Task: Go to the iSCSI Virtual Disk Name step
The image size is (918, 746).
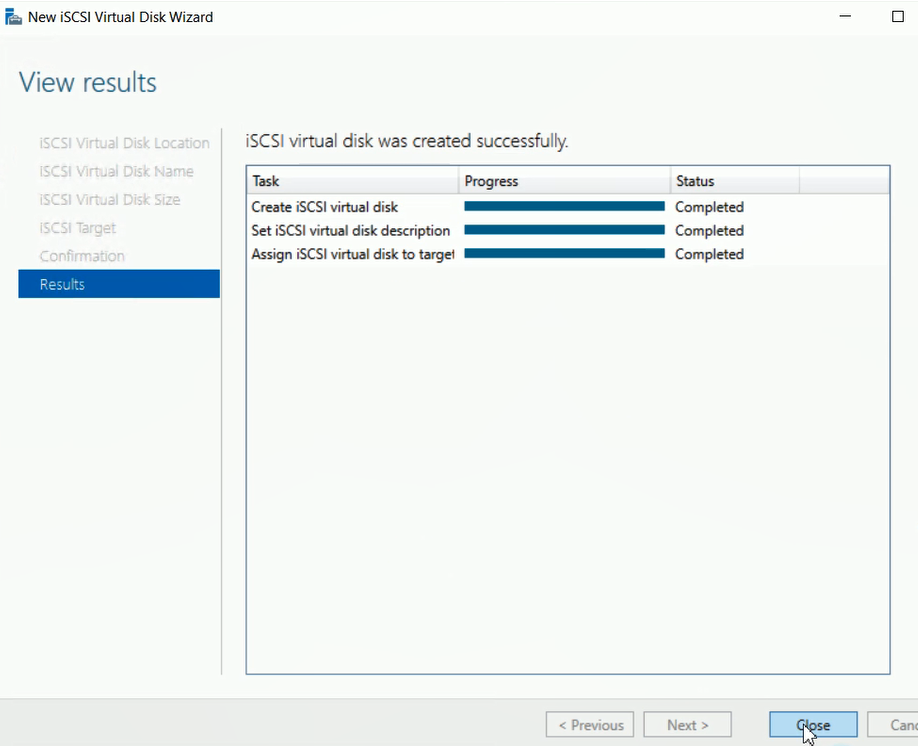Action: (x=116, y=171)
